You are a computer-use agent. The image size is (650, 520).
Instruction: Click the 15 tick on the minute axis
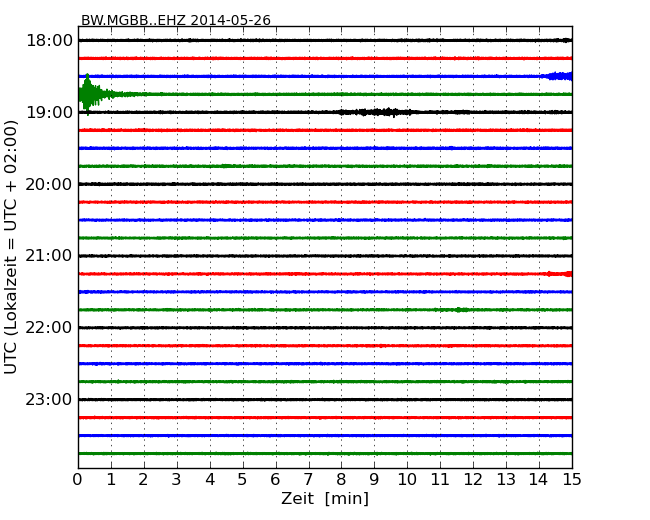pyautogui.click(x=572, y=479)
